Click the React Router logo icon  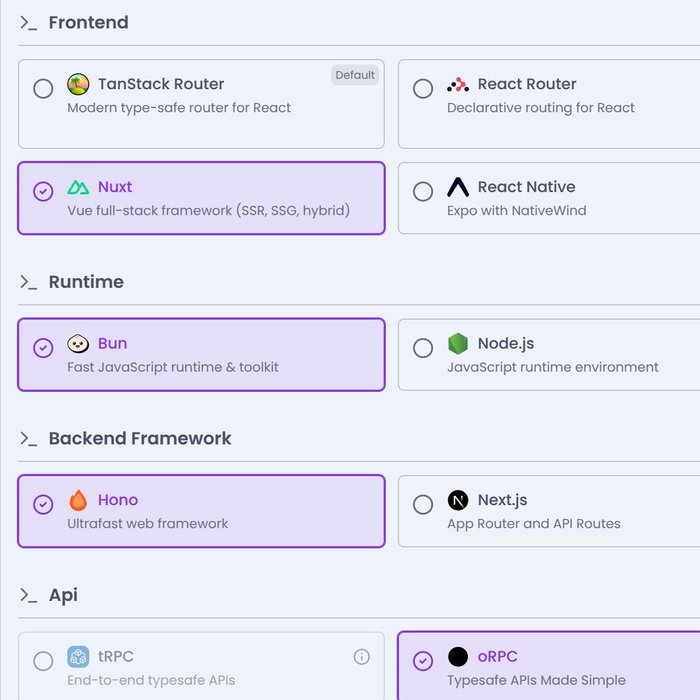pos(458,84)
